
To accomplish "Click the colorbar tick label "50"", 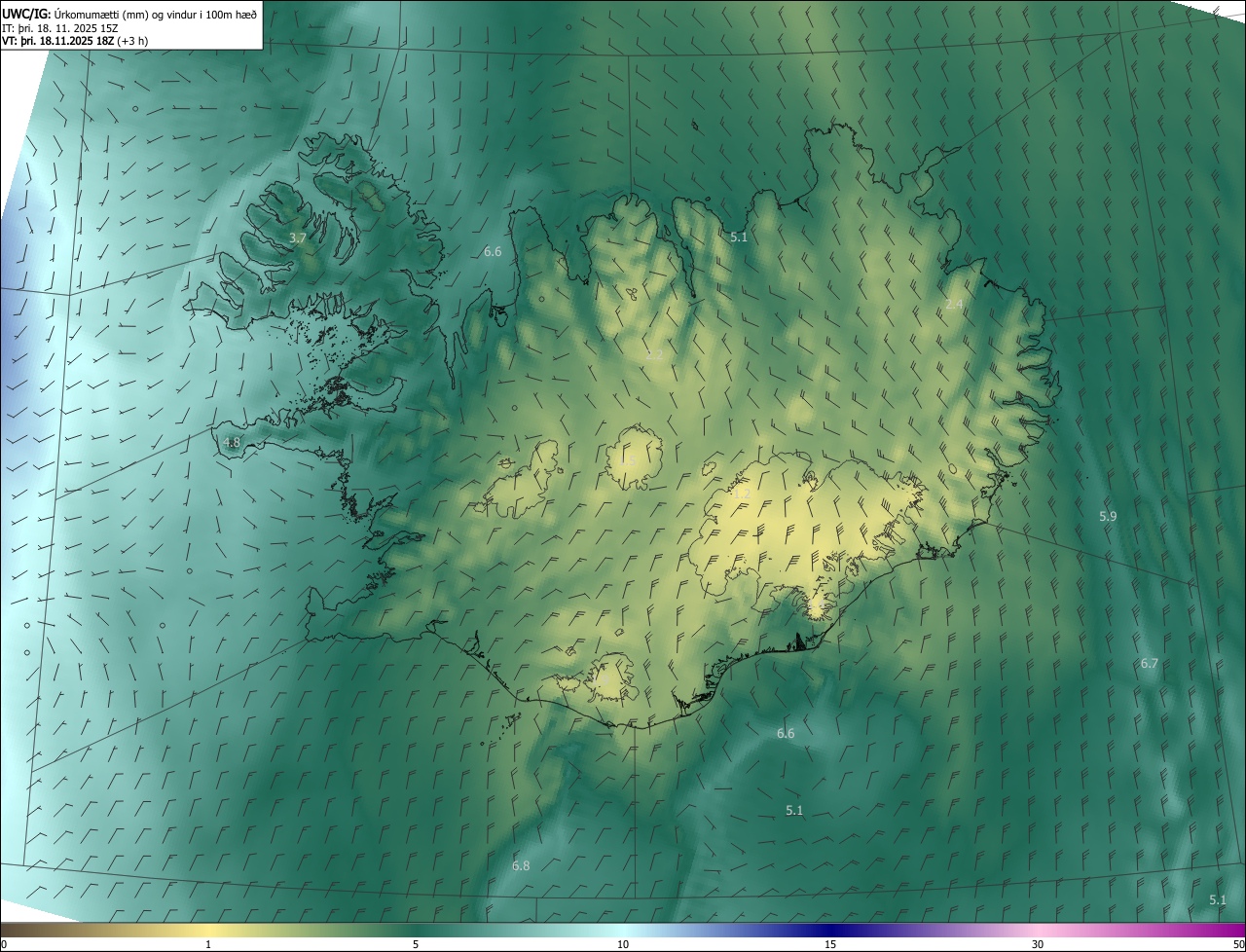I will click(1238, 944).
